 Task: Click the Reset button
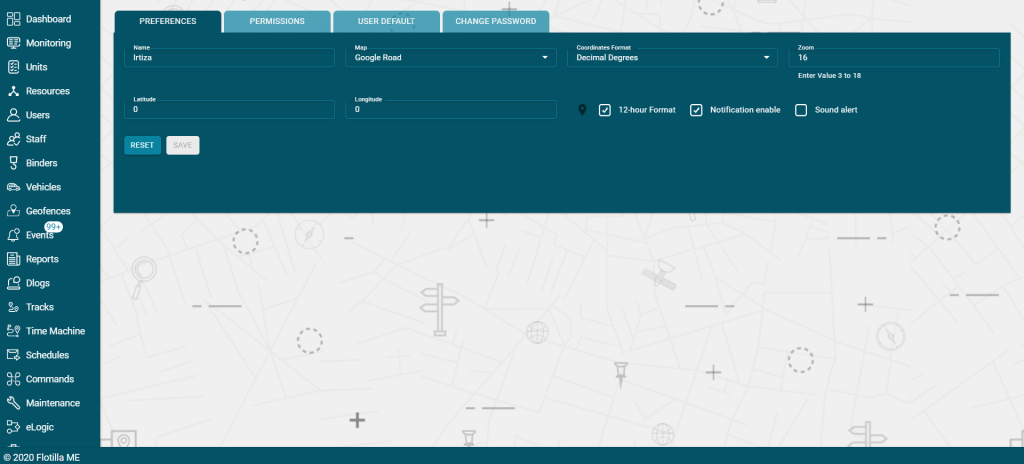click(x=142, y=145)
